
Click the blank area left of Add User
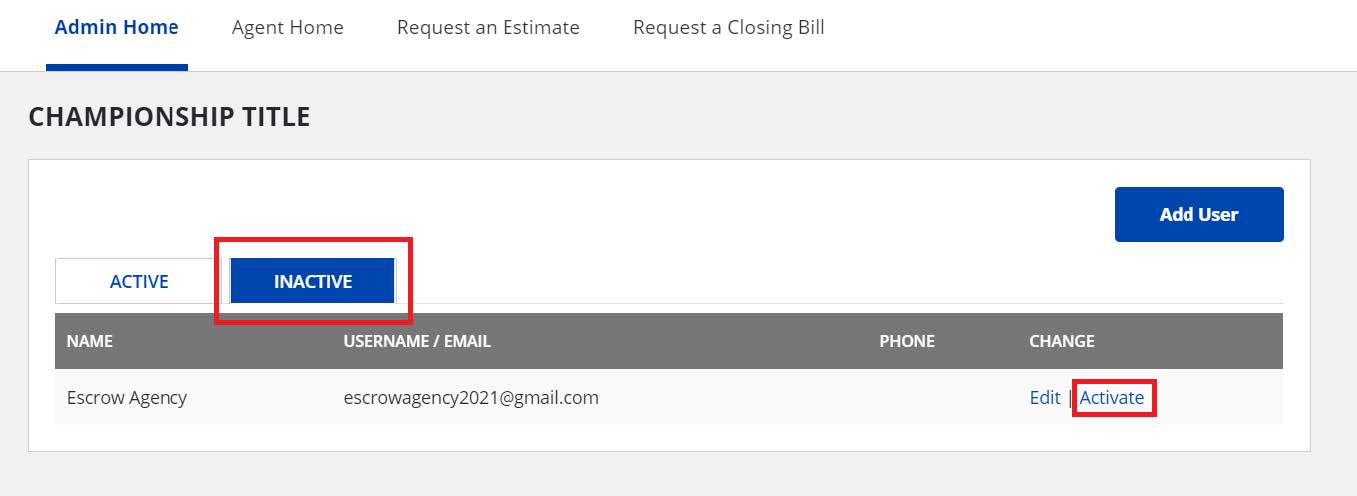coord(700,214)
